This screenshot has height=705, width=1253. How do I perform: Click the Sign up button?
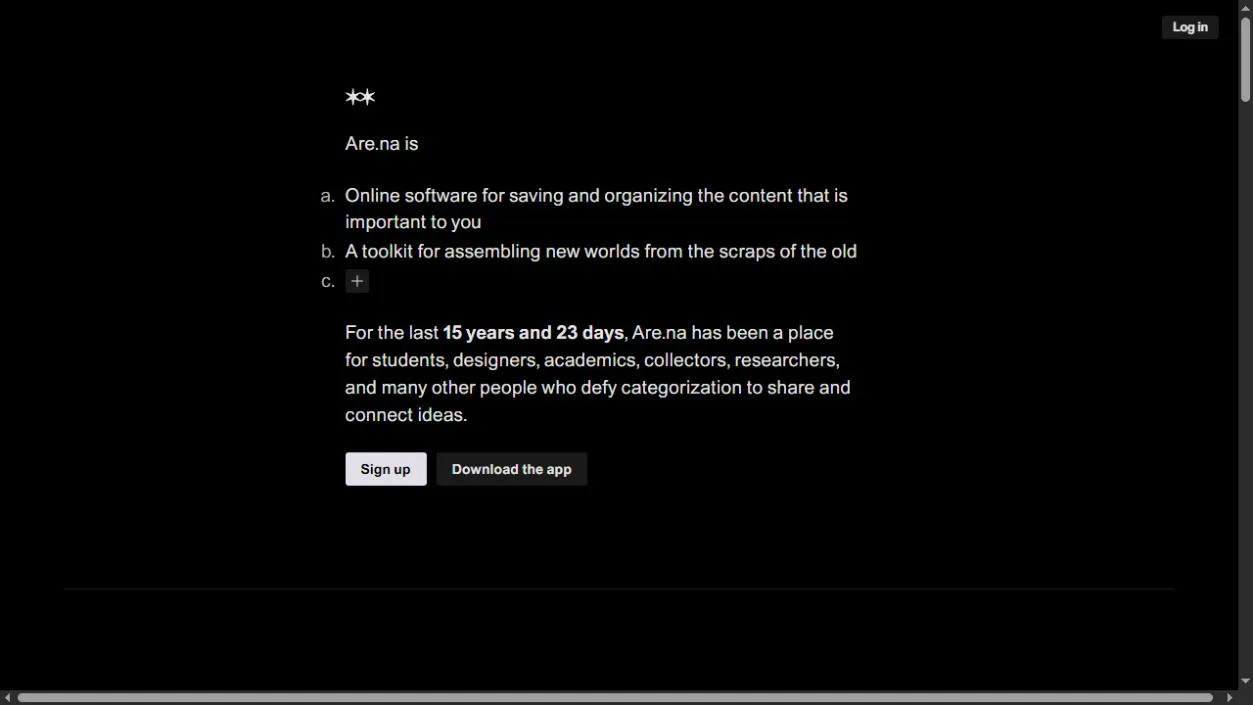[386, 469]
